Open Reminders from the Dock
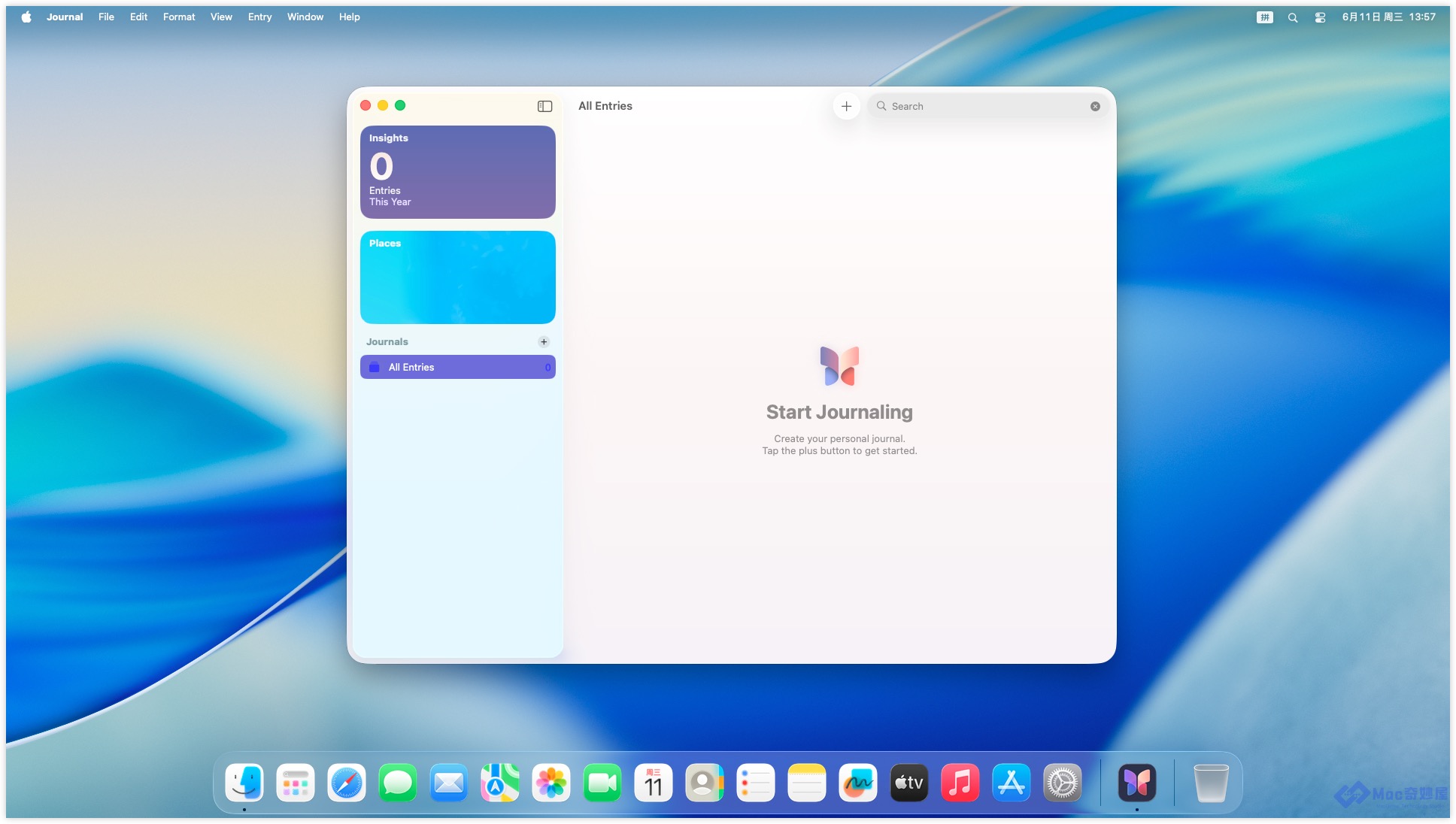The width and height of the screenshot is (1456, 824). (756, 783)
